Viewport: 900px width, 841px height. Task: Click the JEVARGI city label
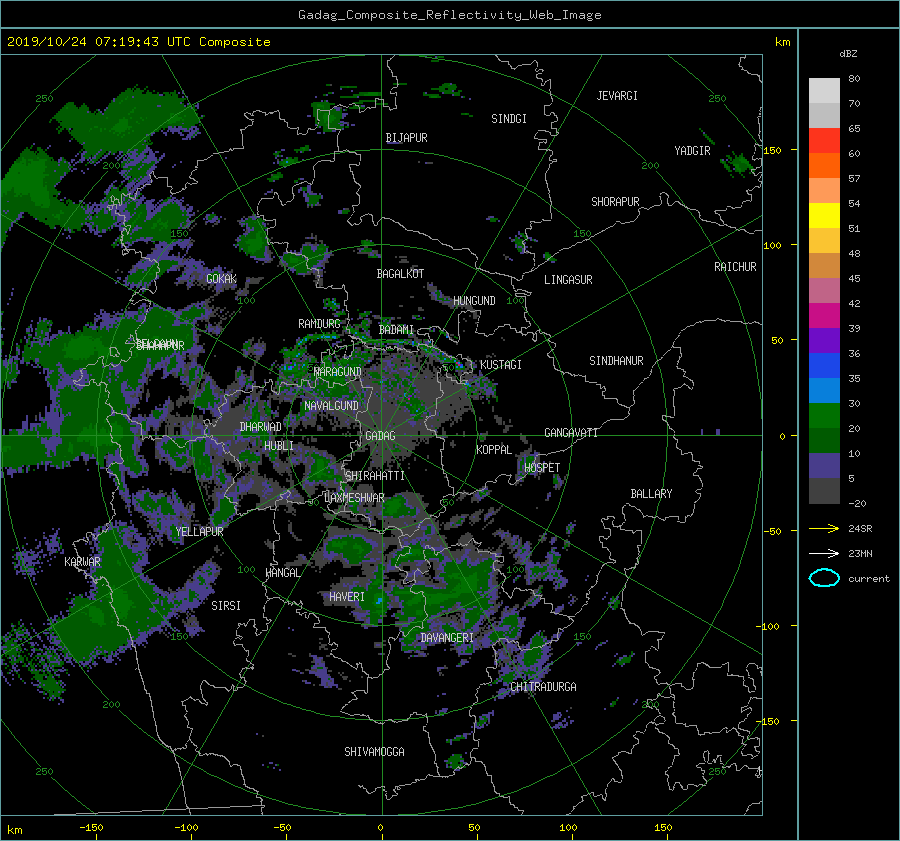(617, 96)
